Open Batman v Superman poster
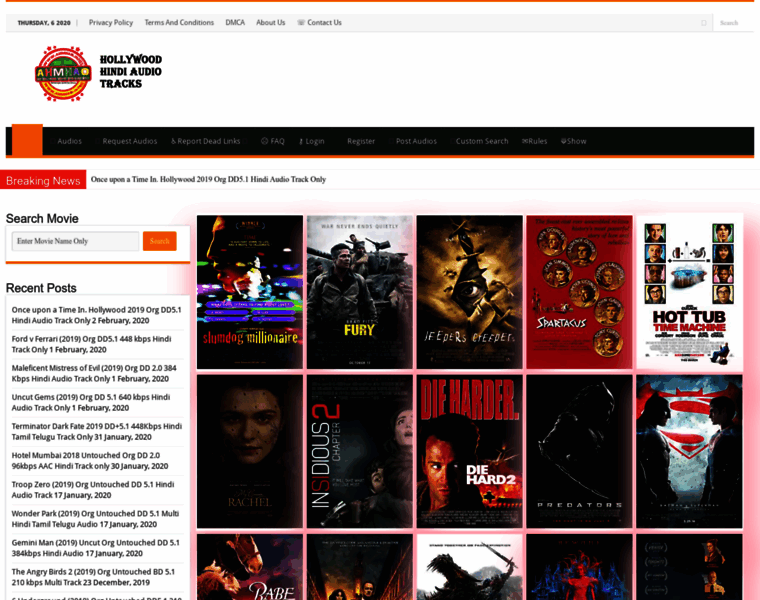Viewport: 760px width, 600px height. pyautogui.click(x=689, y=451)
